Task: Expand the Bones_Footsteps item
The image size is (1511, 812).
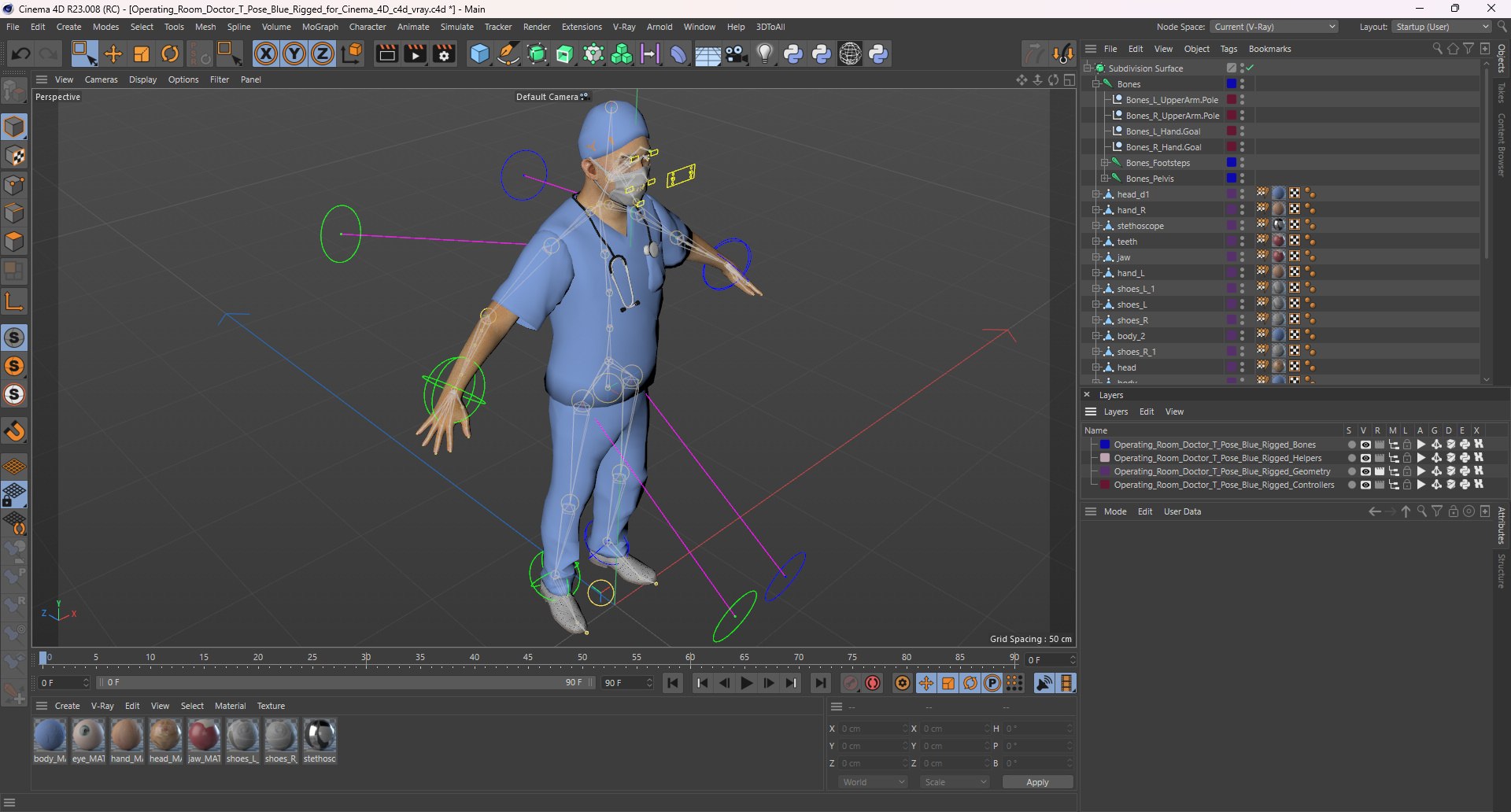Action: [1104, 163]
